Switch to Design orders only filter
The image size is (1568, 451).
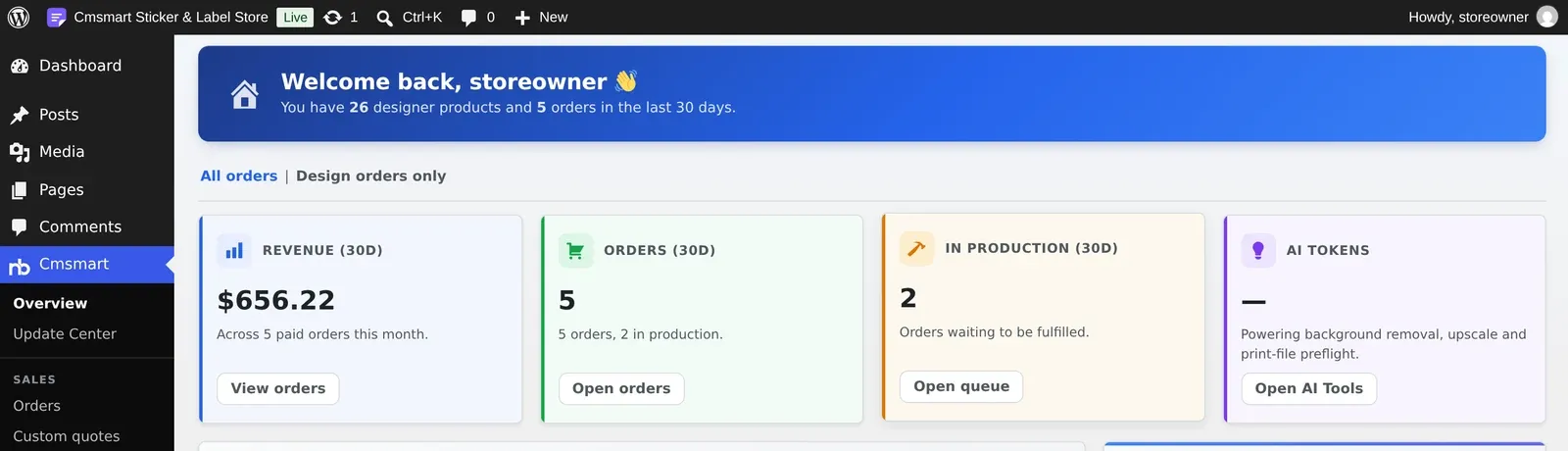click(x=371, y=175)
